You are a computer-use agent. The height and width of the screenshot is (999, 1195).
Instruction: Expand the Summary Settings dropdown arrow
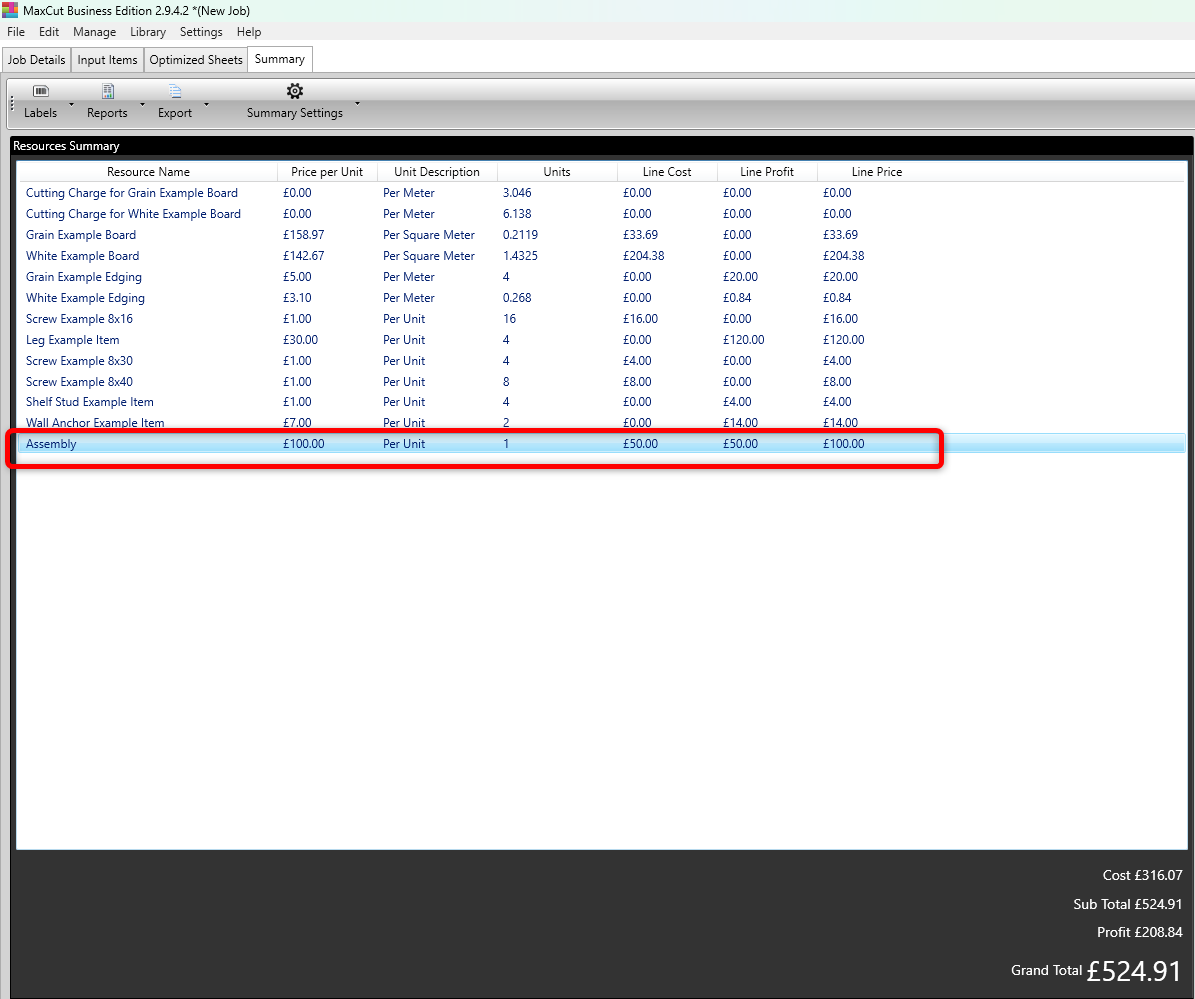[x=357, y=103]
